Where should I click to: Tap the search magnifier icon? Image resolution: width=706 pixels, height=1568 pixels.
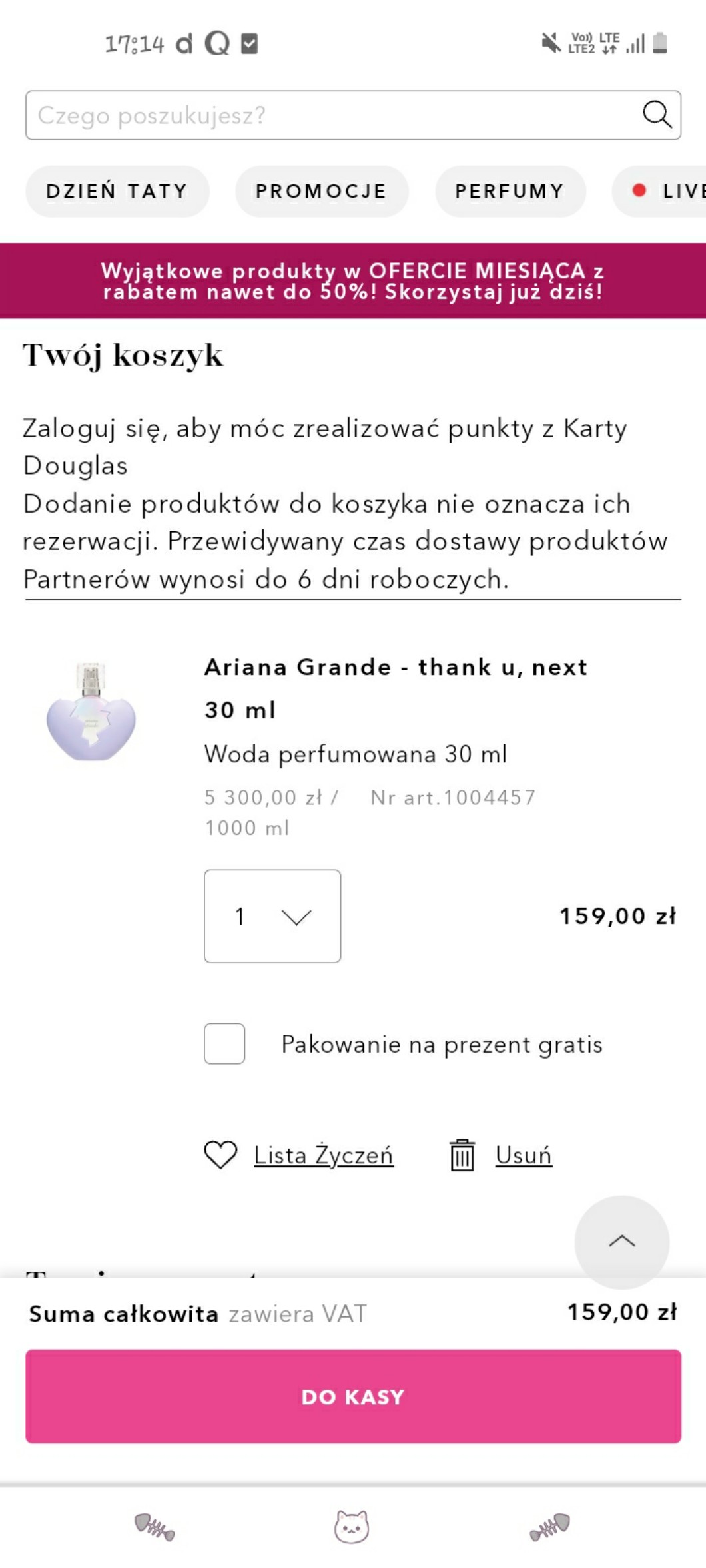[x=657, y=115]
